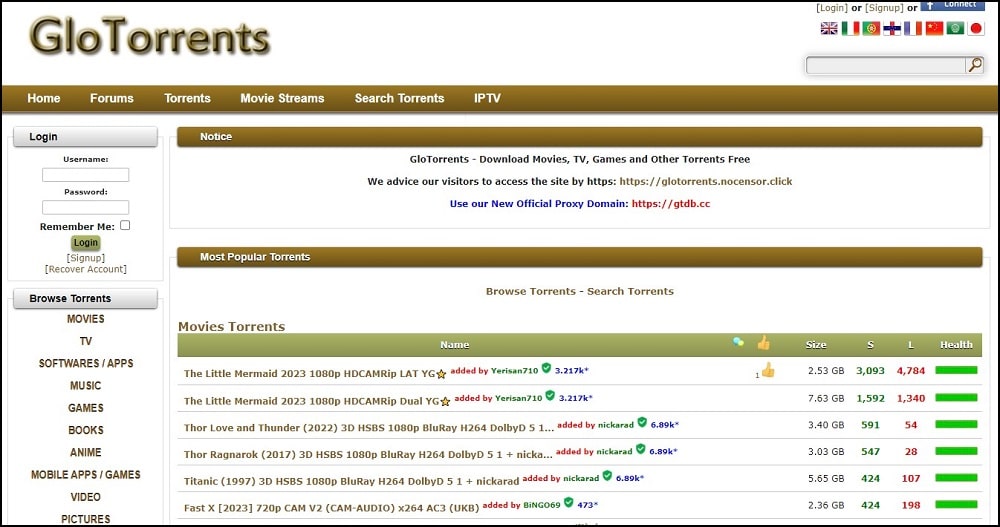Sort by the comments column header icon
Screen dimensions: 1000x527
[738, 342]
